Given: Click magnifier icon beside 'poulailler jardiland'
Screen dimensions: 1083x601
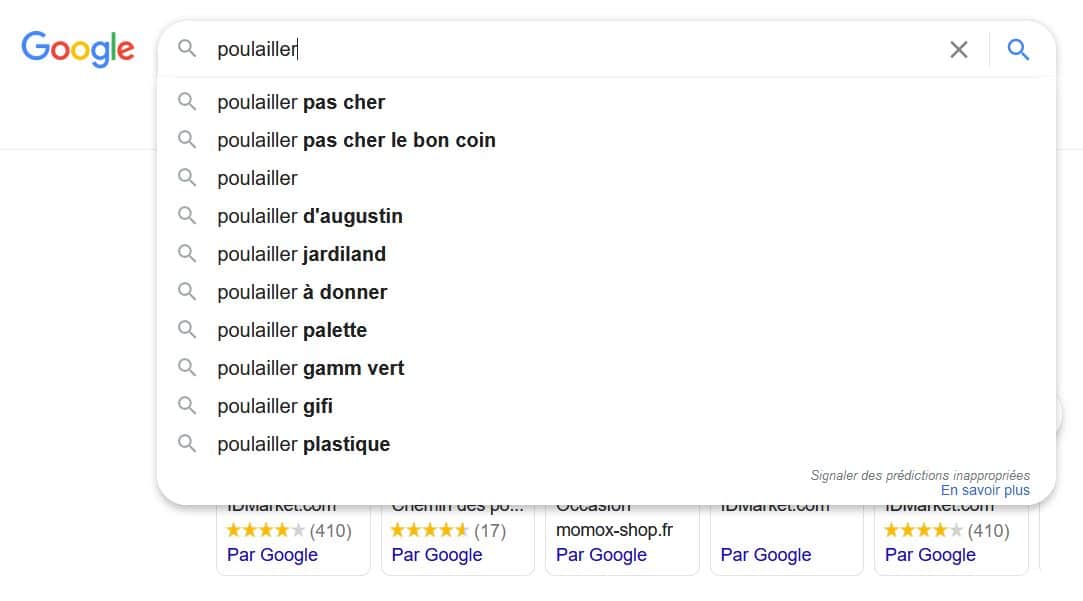Looking at the screenshot, I should [187, 254].
